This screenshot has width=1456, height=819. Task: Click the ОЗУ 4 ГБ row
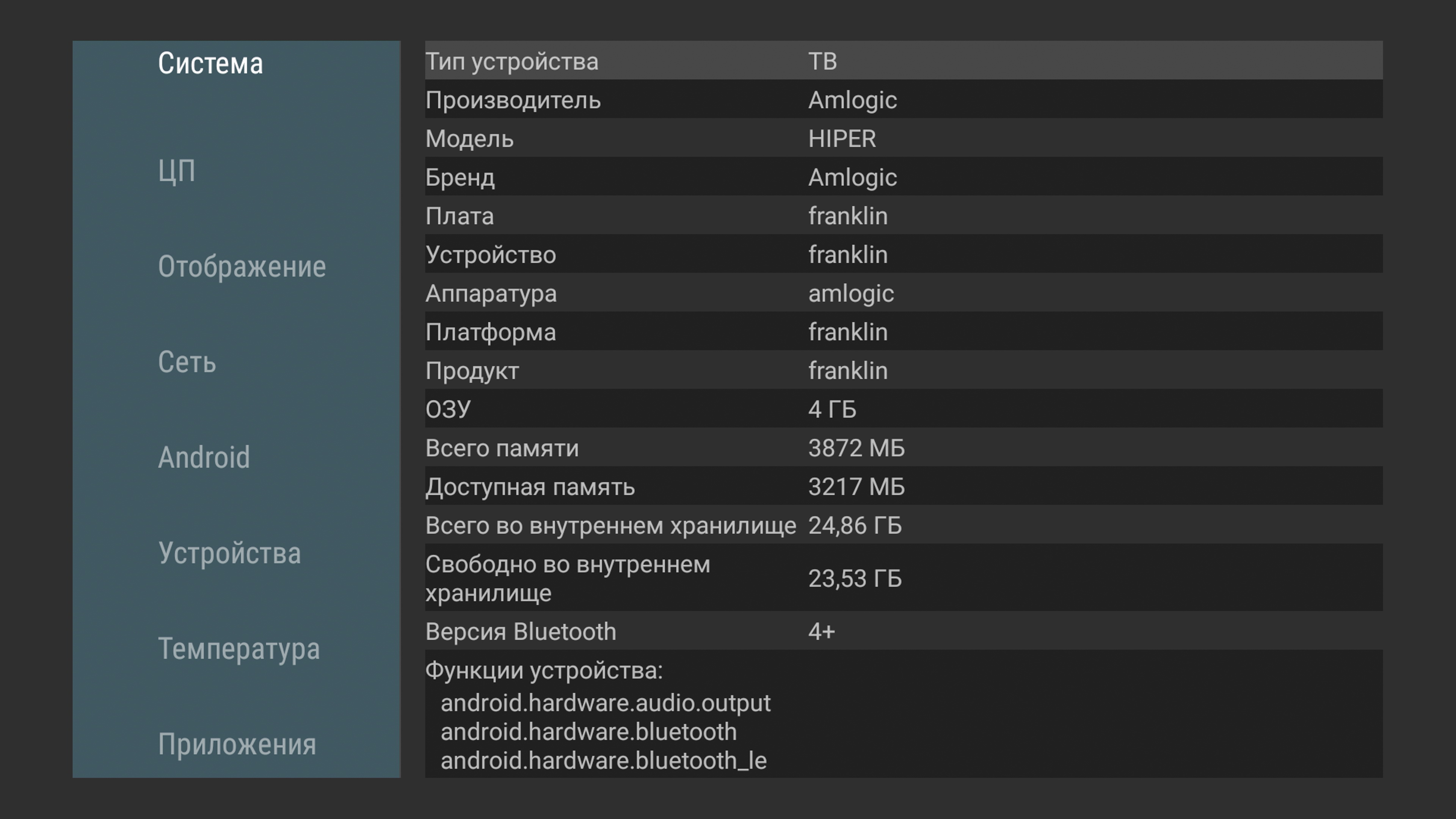coord(903,409)
